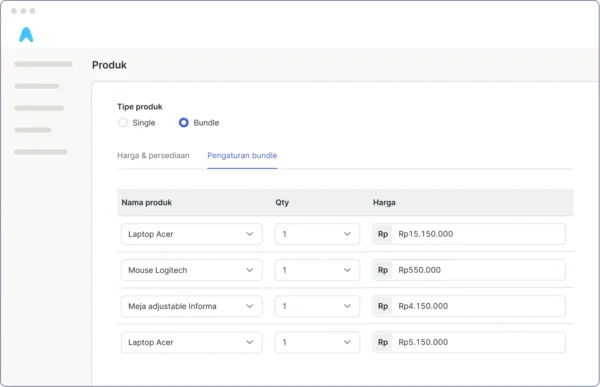This screenshot has height=387, width=600.
Task: Click the Rp15.150.000 price field
Action: pyautogui.click(x=469, y=234)
